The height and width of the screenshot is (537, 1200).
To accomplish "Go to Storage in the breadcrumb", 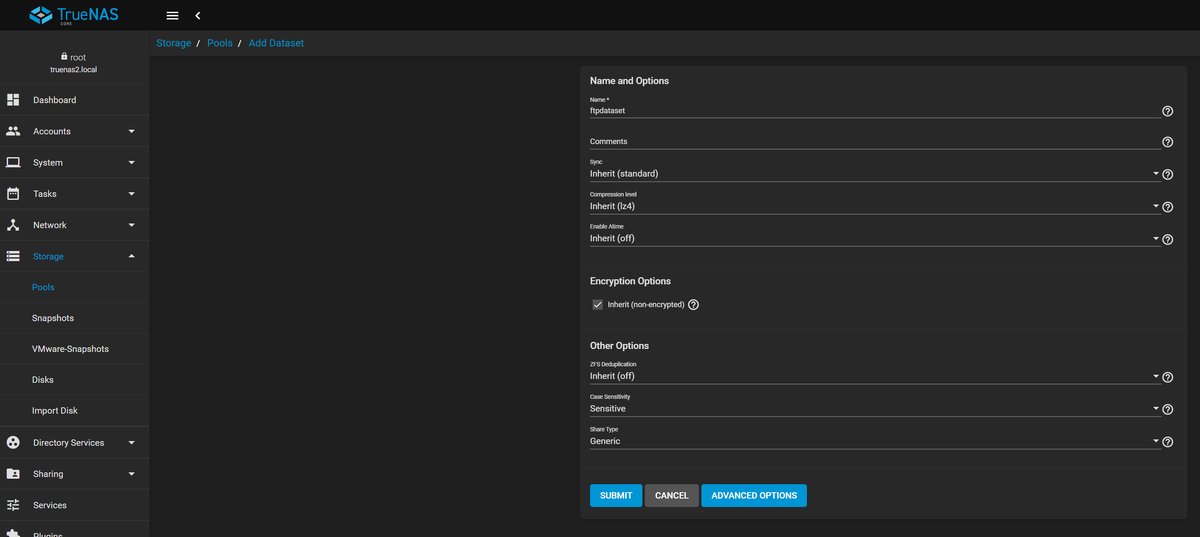I will (x=173, y=43).
